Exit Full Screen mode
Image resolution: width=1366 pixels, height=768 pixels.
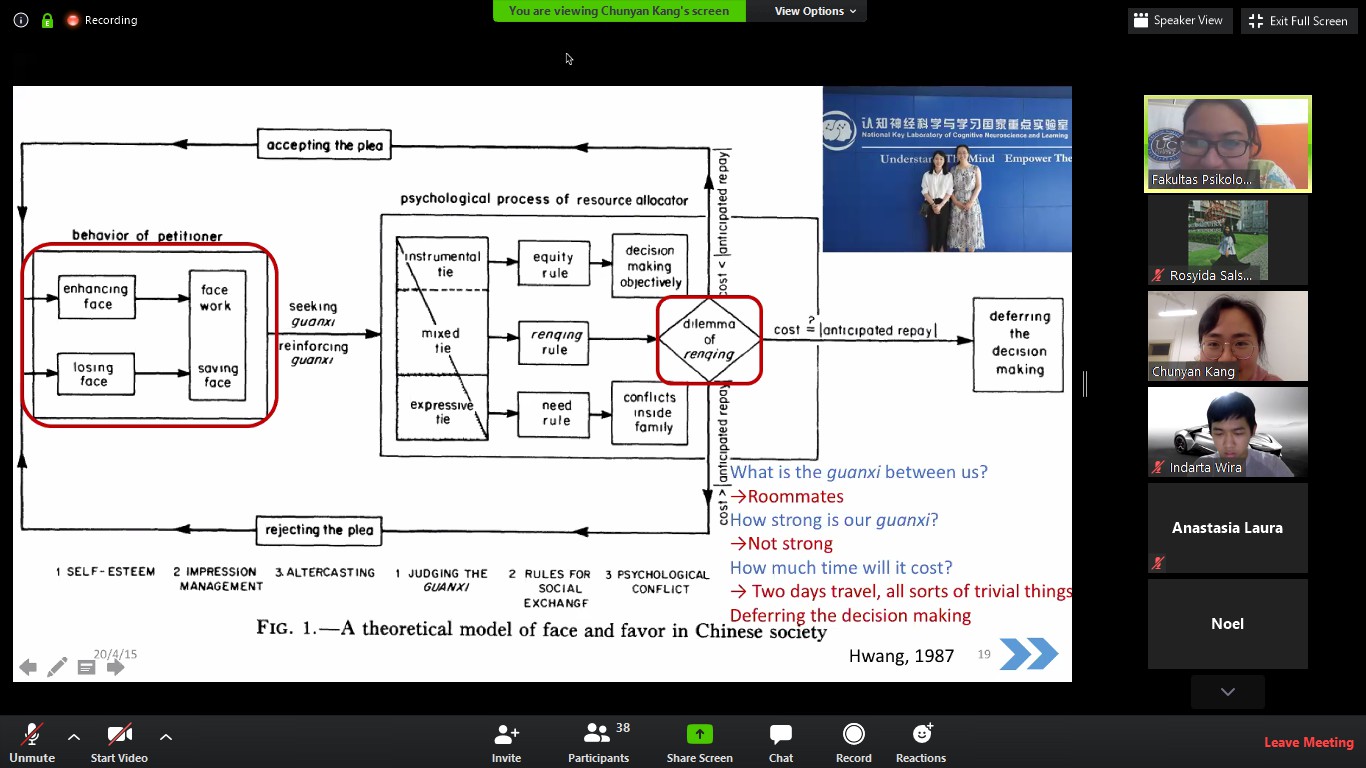tap(1299, 20)
